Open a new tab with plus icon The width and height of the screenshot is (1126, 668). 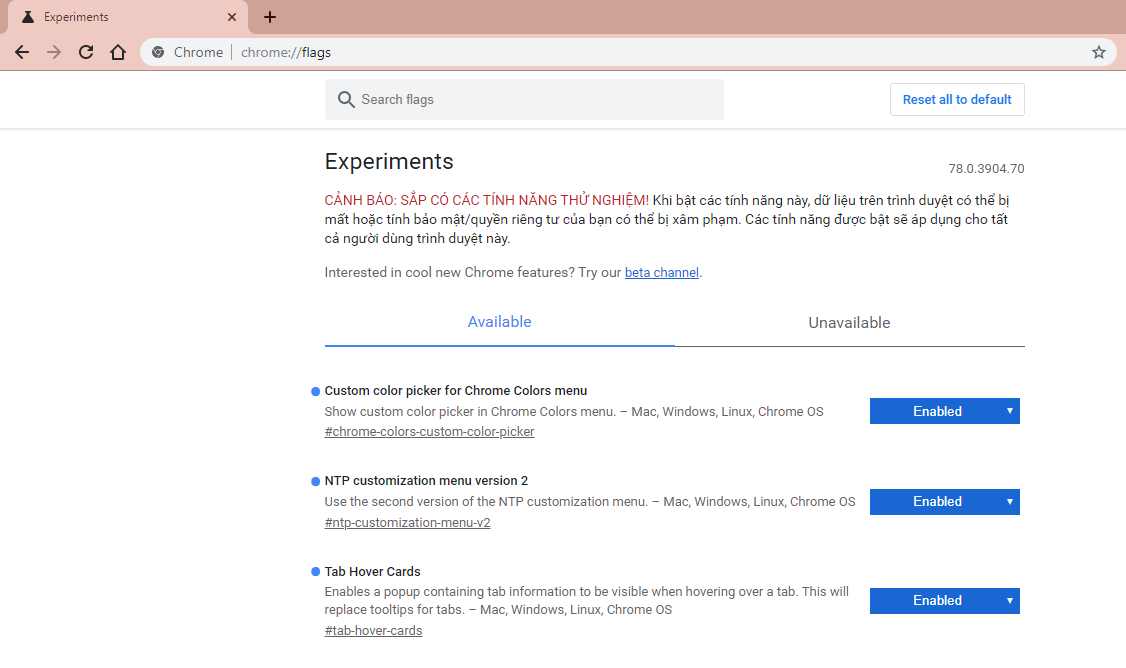(x=270, y=17)
